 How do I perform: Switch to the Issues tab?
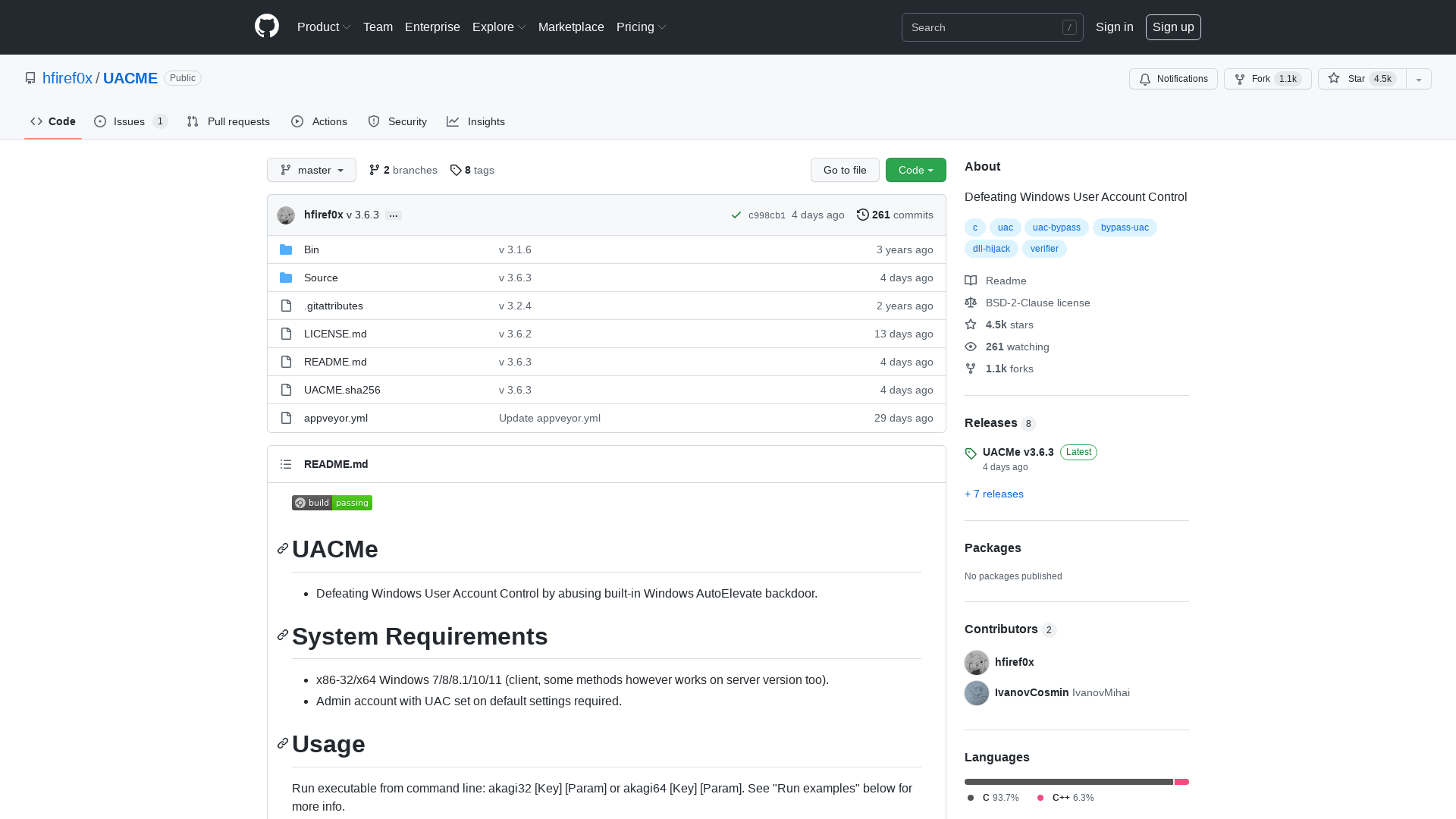[x=130, y=121]
